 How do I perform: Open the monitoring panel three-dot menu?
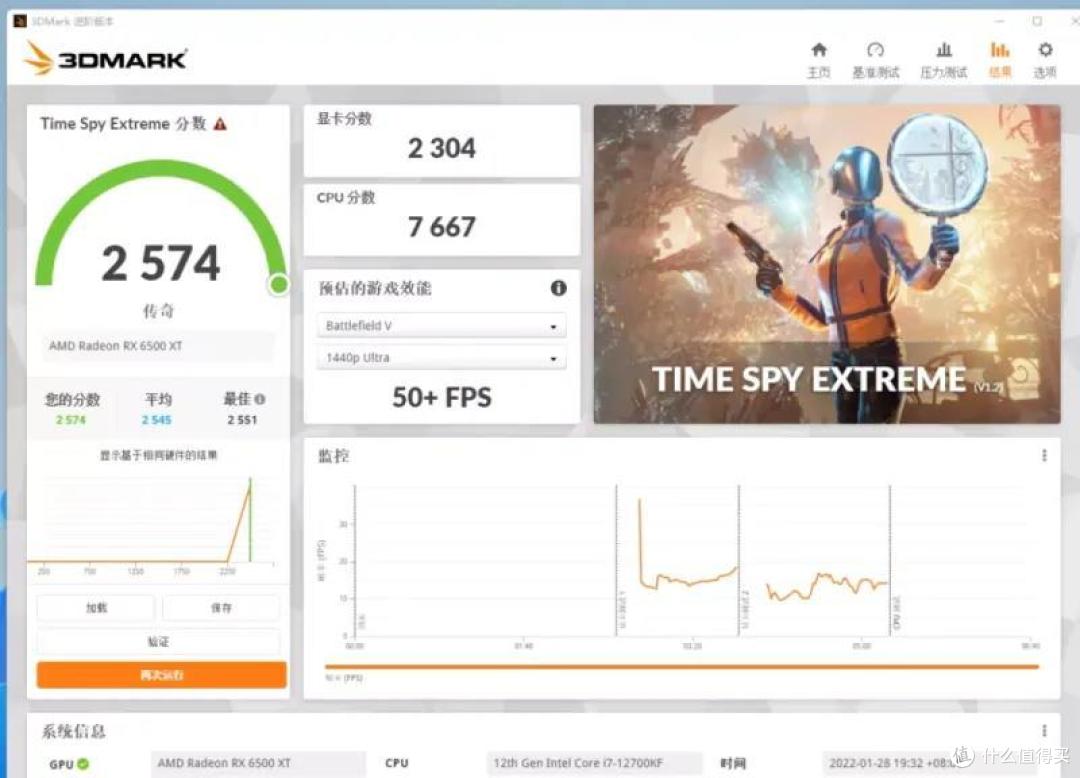click(1044, 455)
